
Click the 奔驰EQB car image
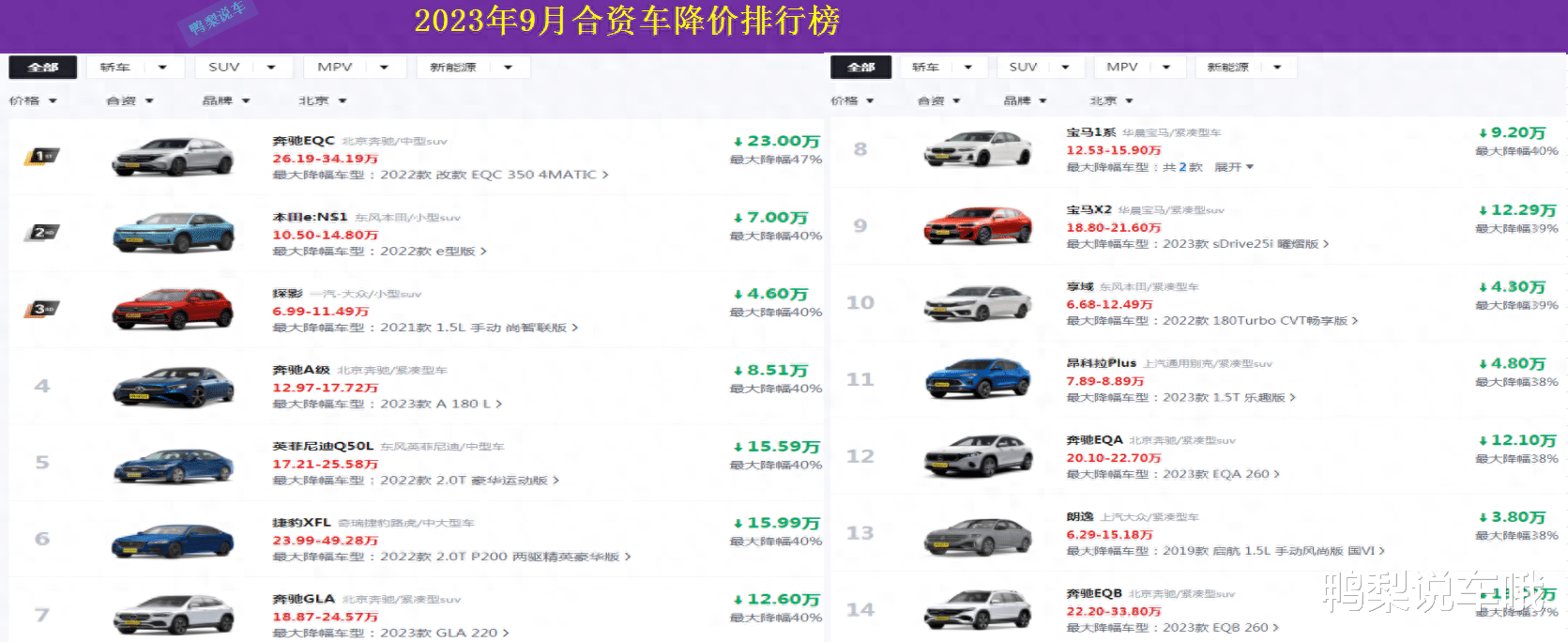pos(978,610)
